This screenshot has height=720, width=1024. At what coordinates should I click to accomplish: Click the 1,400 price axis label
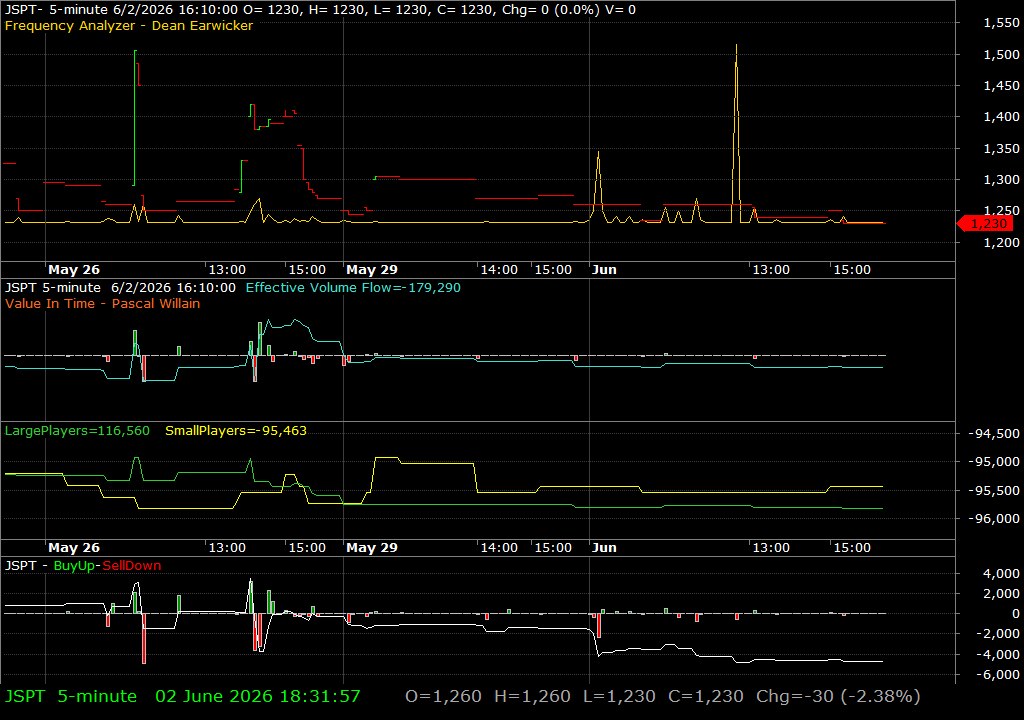(x=1001, y=117)
